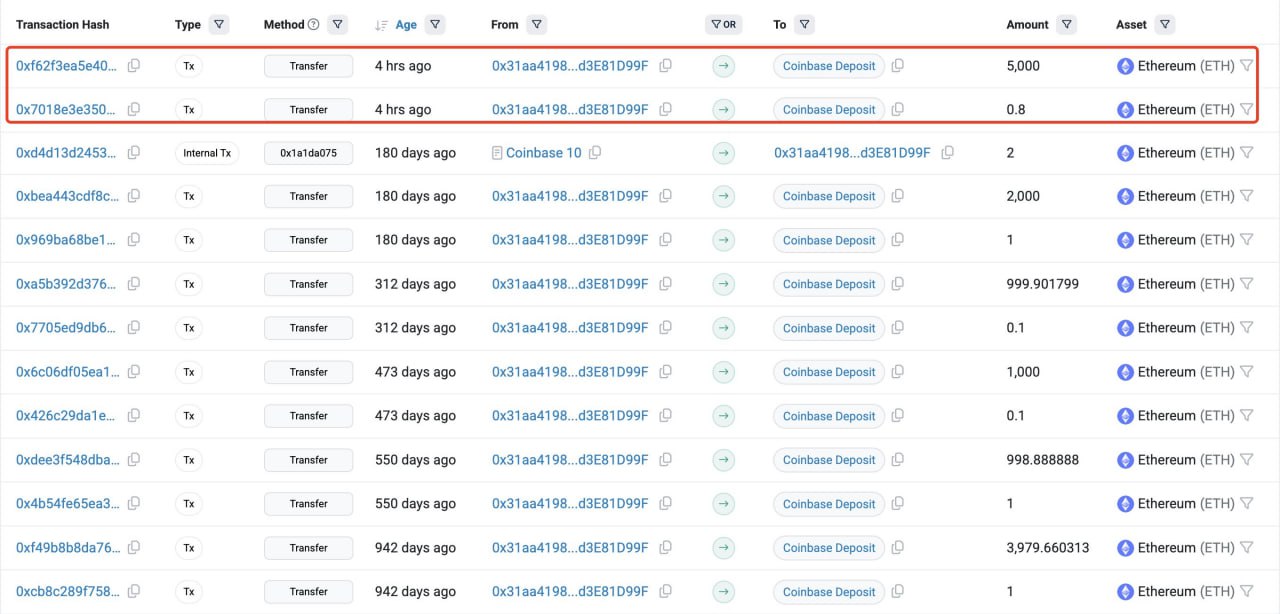The height and width of the screenshot is (614, 1280).
Task: Open the Asset column filter
Action: tap(1164, 24)
